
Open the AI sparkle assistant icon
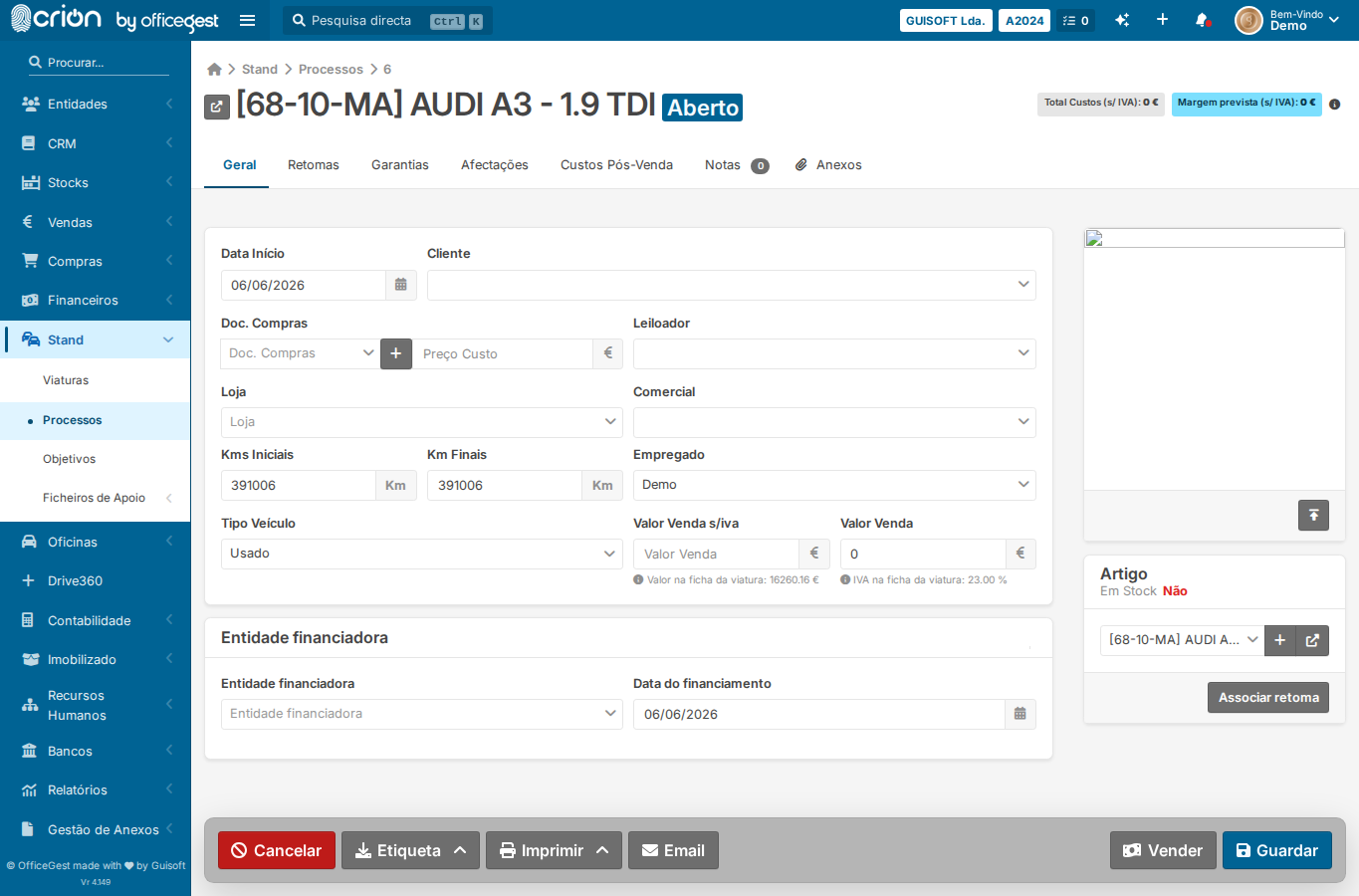tap(1122, 20)
